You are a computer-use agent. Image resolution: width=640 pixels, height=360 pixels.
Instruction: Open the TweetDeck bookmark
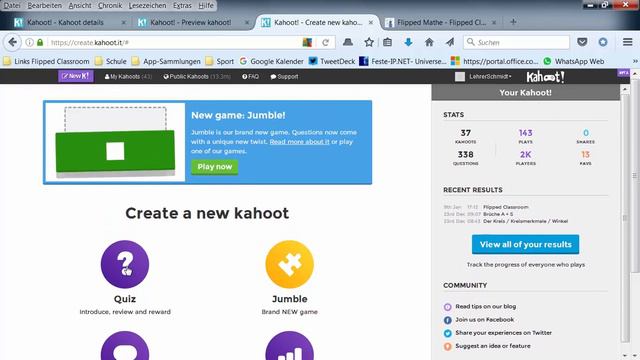tap(332, 61)
